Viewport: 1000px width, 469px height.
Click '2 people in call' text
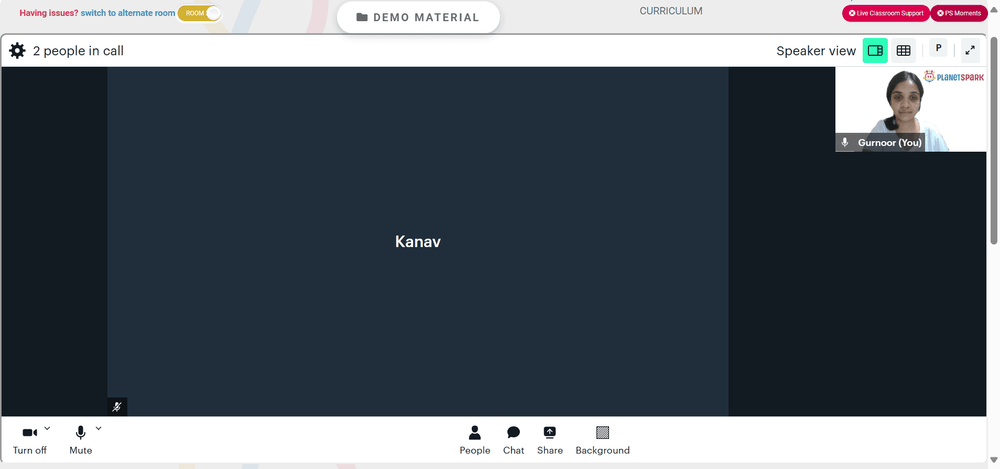[x=78, y=51]
